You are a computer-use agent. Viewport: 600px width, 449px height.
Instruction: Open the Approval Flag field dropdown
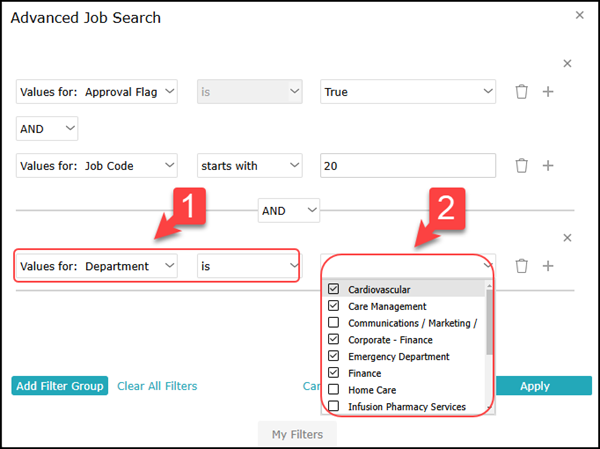(x=96, y=92)
